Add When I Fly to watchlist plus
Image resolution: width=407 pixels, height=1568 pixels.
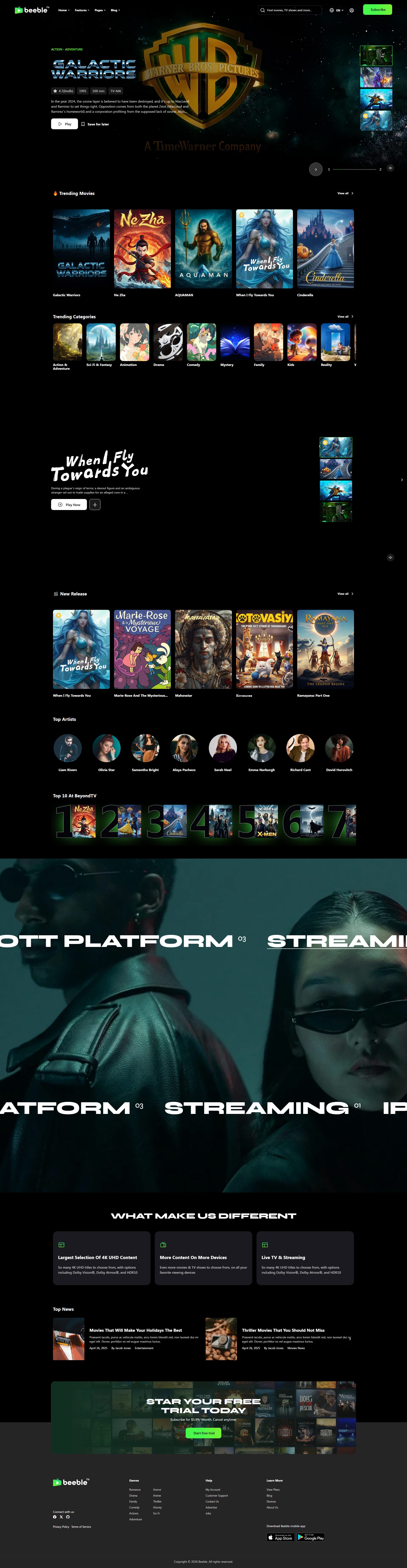pos(95,505)
